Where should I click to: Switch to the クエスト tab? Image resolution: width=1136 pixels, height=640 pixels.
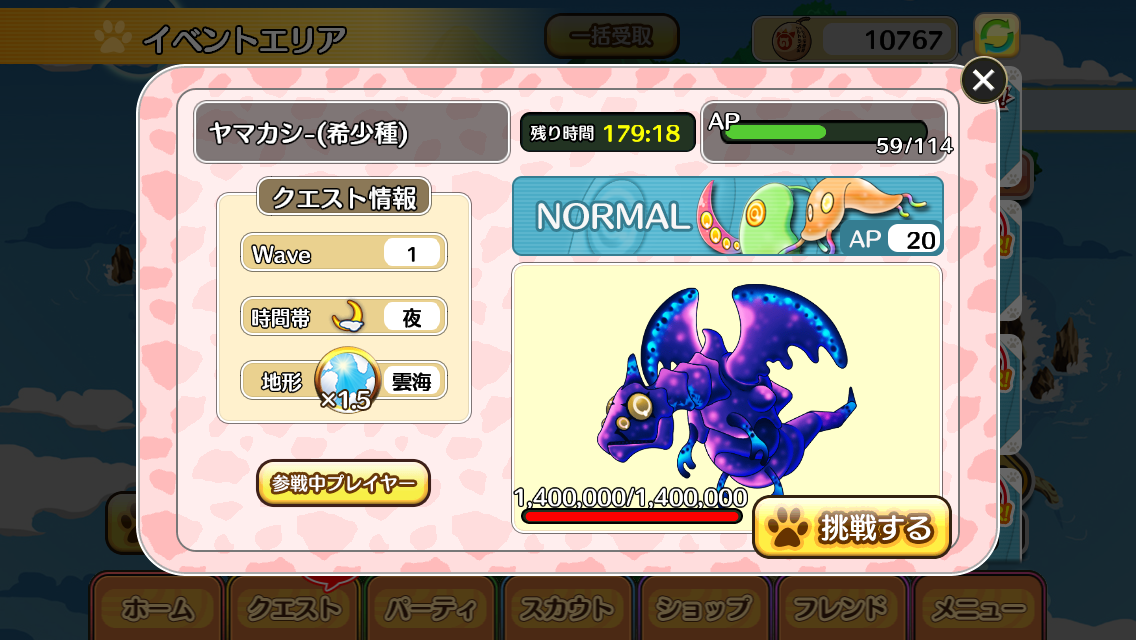click(x=294, y=607)
